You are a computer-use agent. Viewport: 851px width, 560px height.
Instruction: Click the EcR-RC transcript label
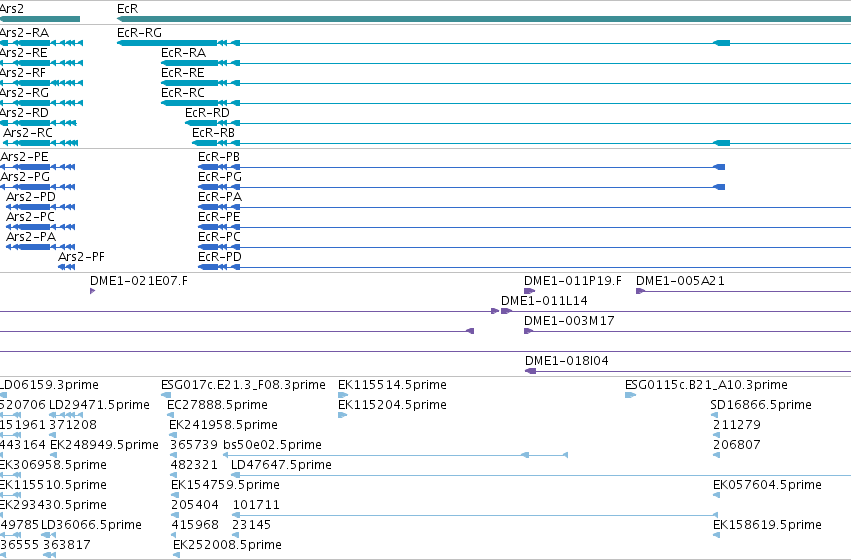tap(183, 93)
